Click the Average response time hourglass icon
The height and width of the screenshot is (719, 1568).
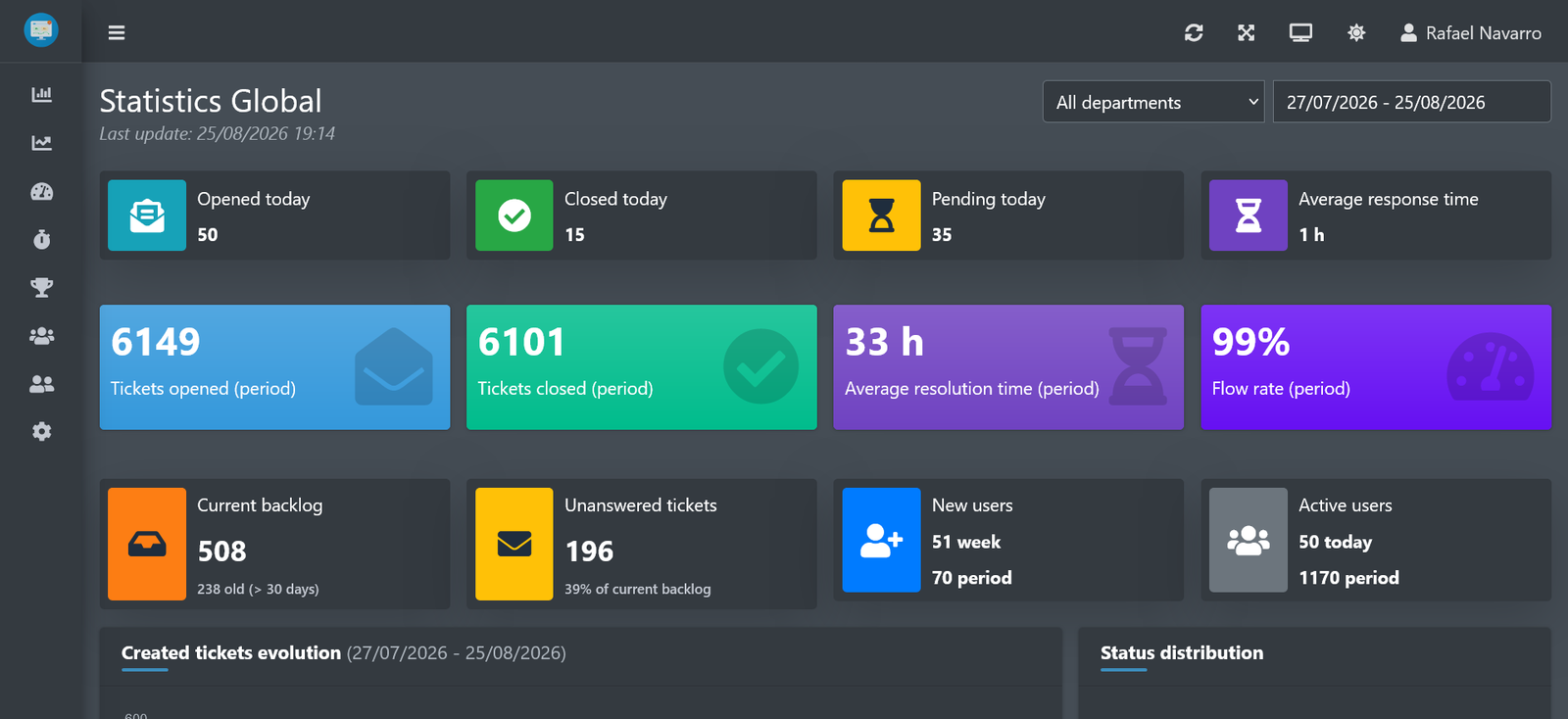[1249, 216]
